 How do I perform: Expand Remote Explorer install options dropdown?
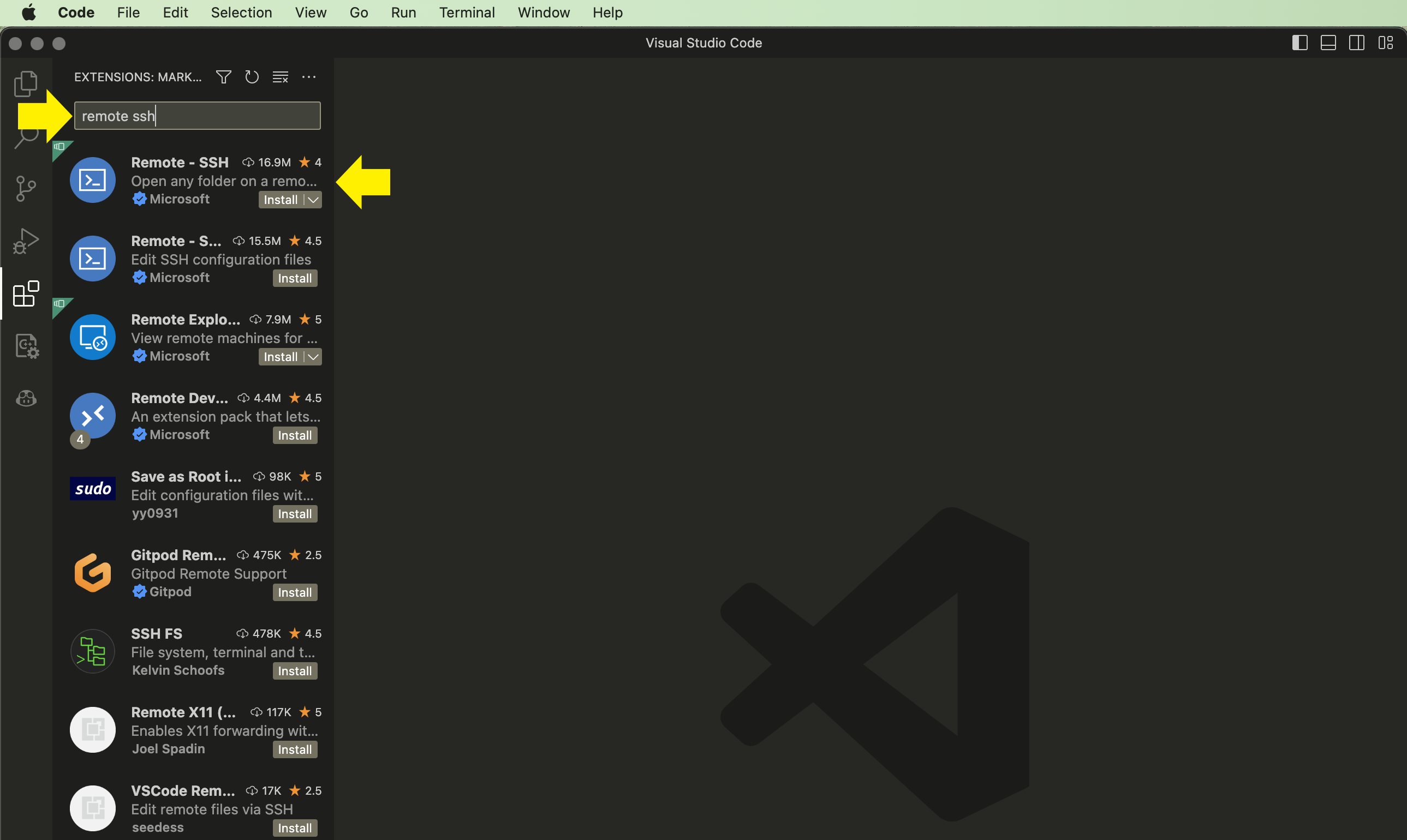pos(313,357)
